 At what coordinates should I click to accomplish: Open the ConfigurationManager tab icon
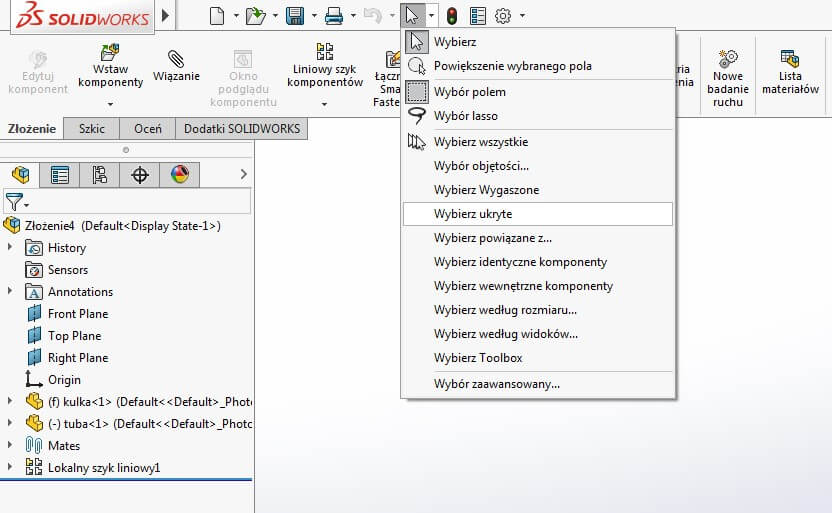coord(100,175)
